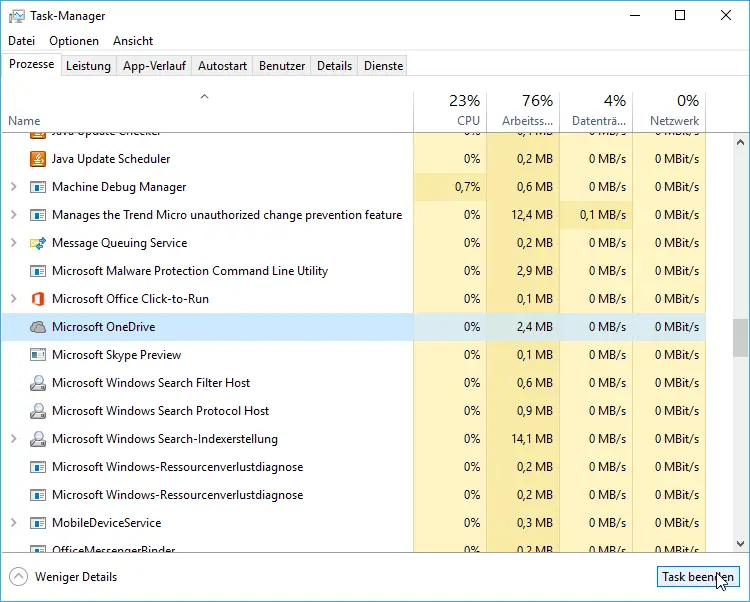The width and height of the screenshot is (750, 602).
Task: Switch to the Details tab
Action: [334, 66]
